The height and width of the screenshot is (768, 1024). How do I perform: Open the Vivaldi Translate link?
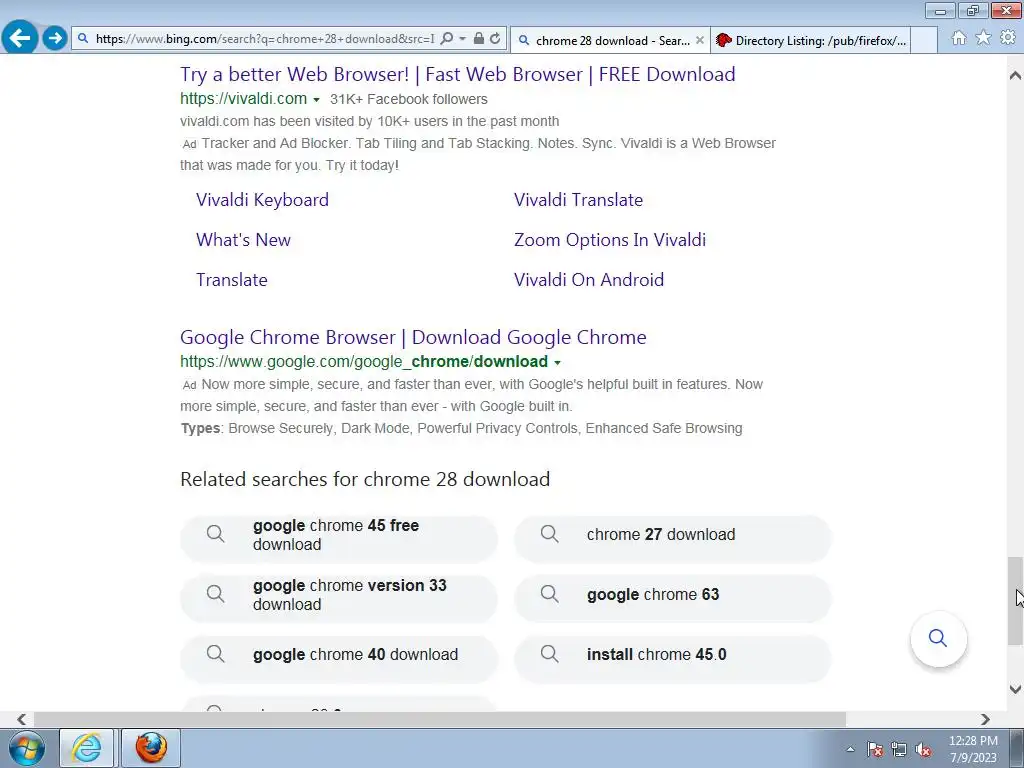coord(578,200)
